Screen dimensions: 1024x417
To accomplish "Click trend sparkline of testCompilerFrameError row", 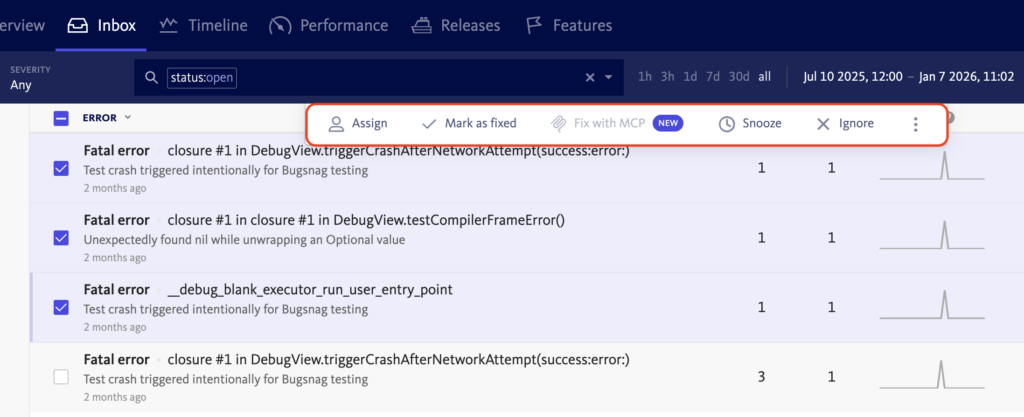I will [x=932, y=235].
